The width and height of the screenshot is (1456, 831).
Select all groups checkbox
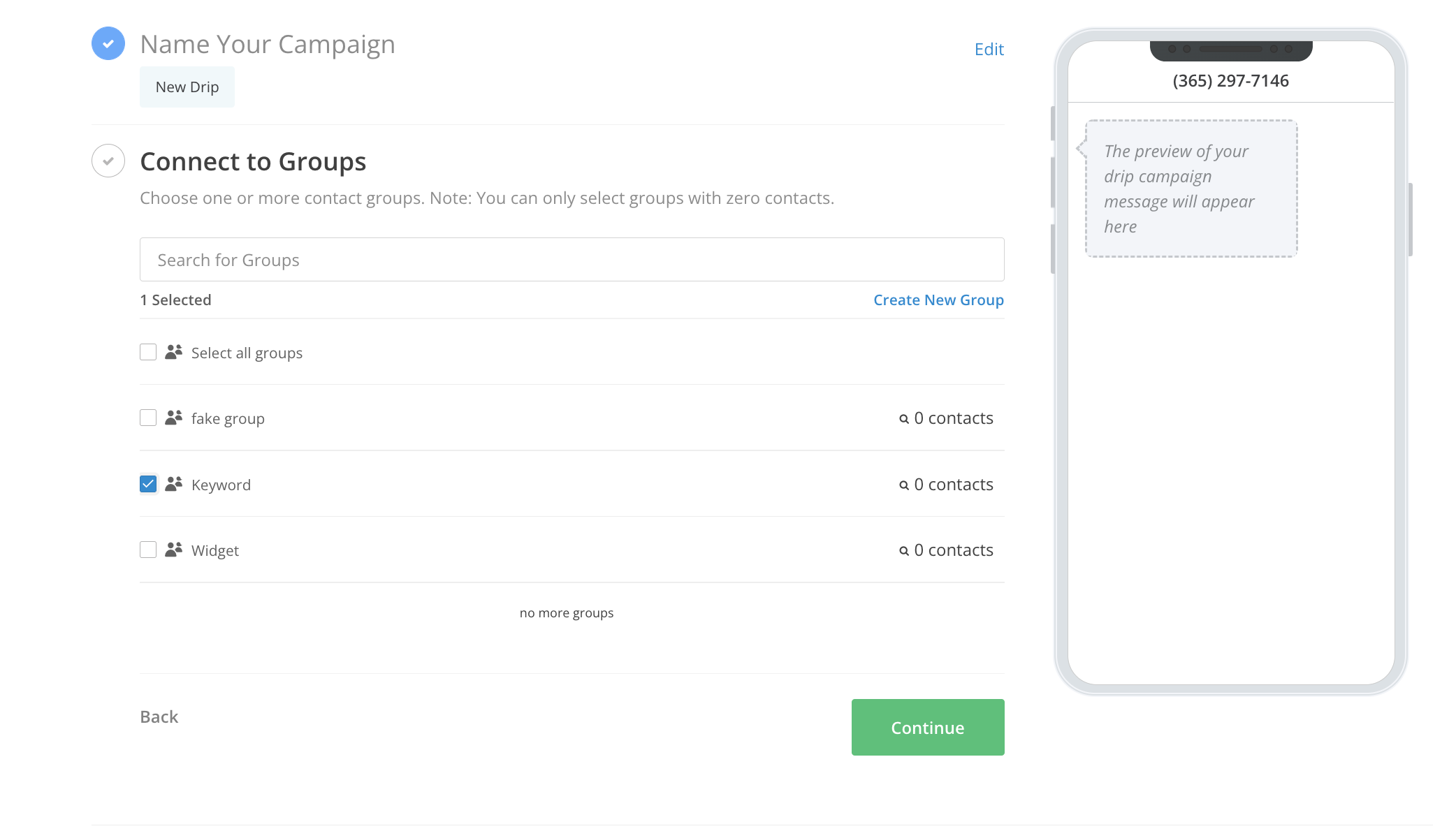[148, 351]
